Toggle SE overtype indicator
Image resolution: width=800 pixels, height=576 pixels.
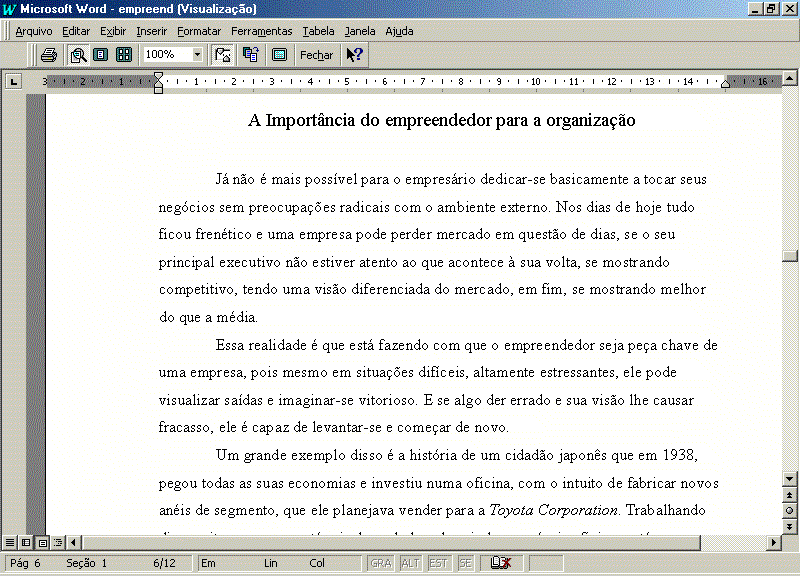click(x=465, y=563)
